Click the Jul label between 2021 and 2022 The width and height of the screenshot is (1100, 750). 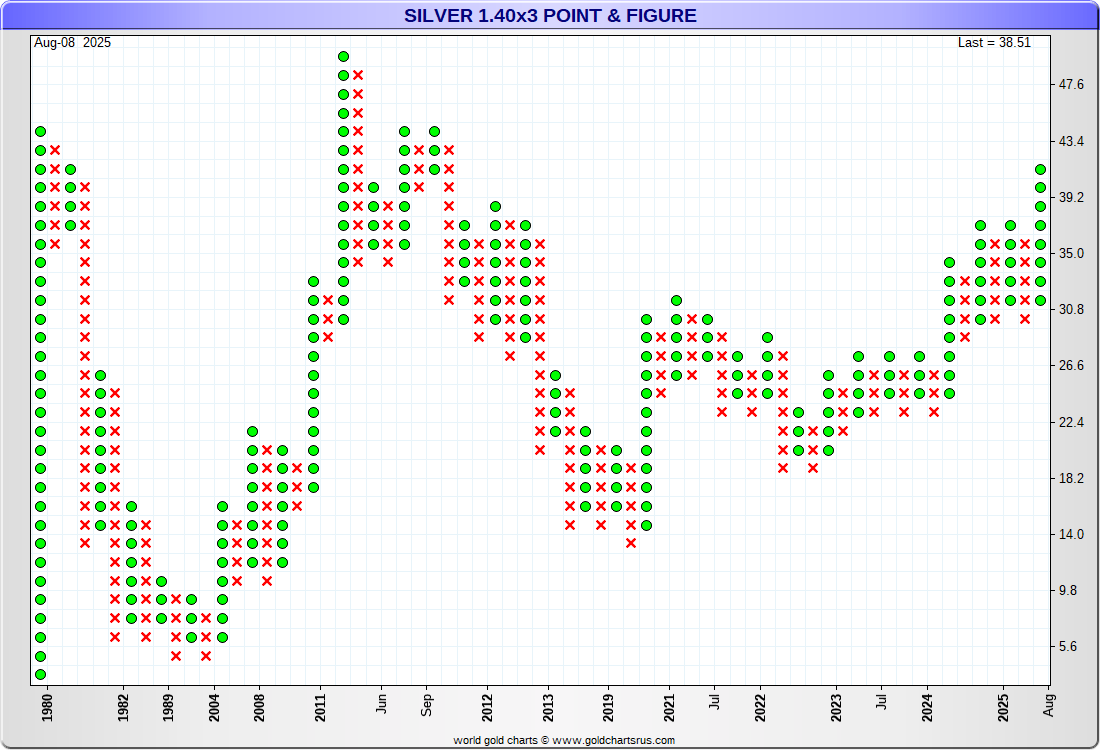point(714,702)
